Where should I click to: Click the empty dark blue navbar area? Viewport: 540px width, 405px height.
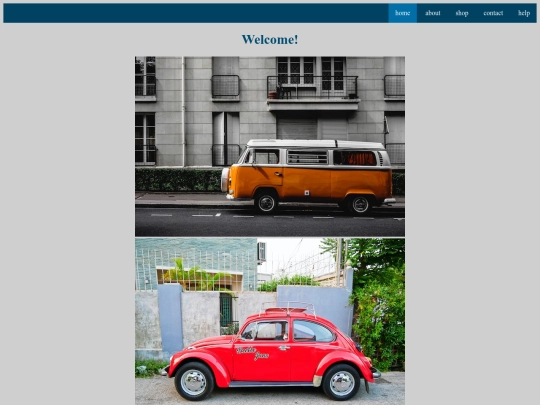click(196, 13)
